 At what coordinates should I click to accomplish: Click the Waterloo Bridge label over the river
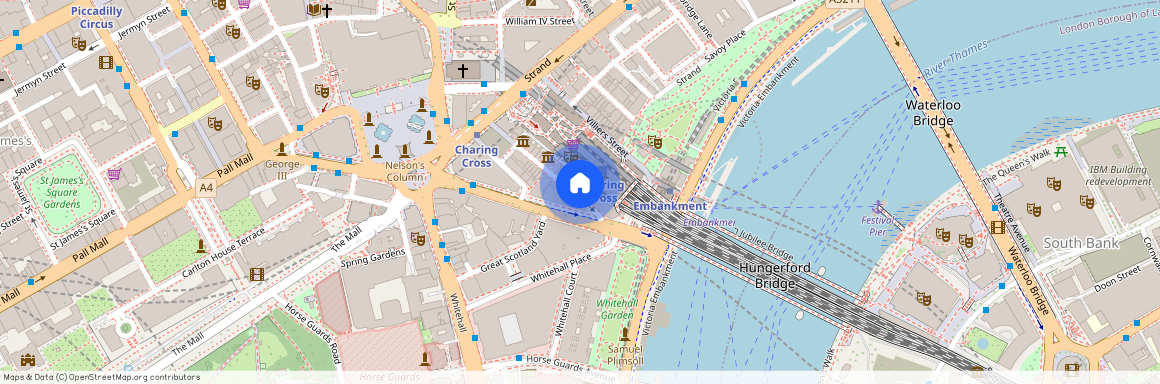click(933, 113)
